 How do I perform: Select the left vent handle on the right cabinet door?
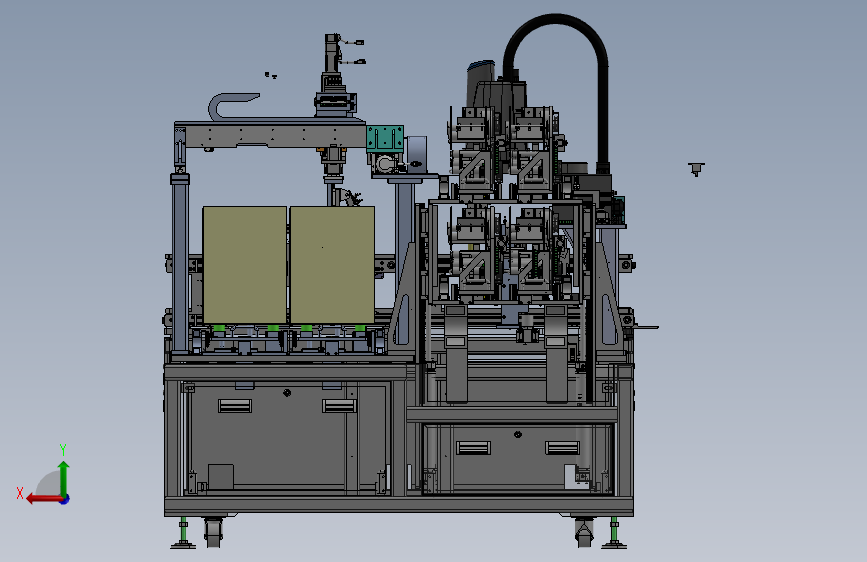point(473,447)
